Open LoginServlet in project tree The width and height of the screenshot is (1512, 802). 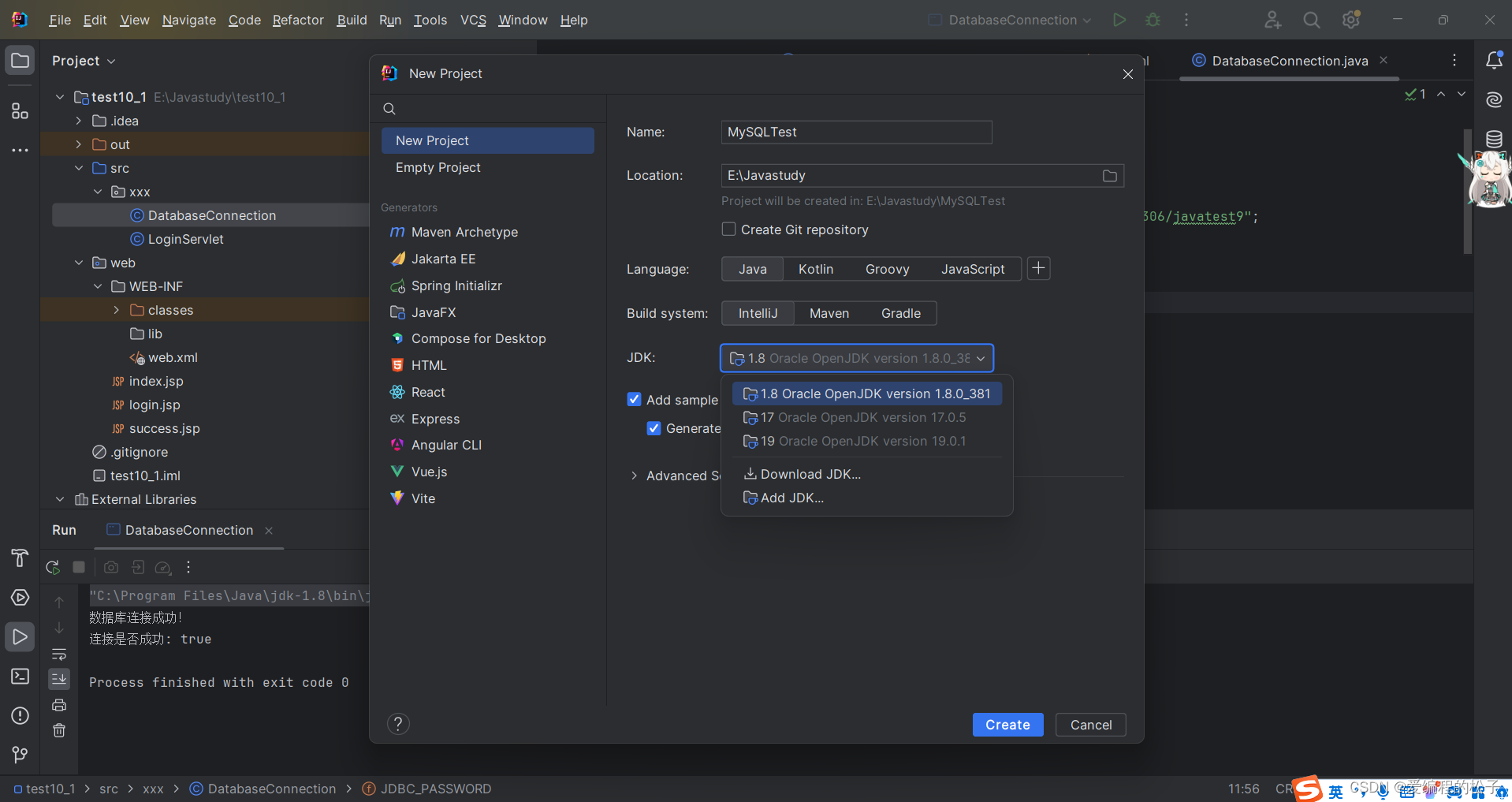click(x=185, y=239)
